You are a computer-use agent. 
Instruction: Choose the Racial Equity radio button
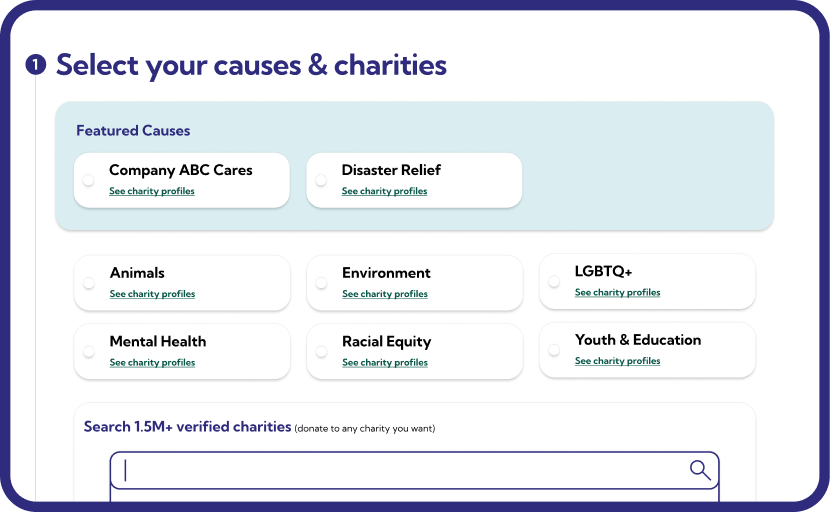coord(321,351)
